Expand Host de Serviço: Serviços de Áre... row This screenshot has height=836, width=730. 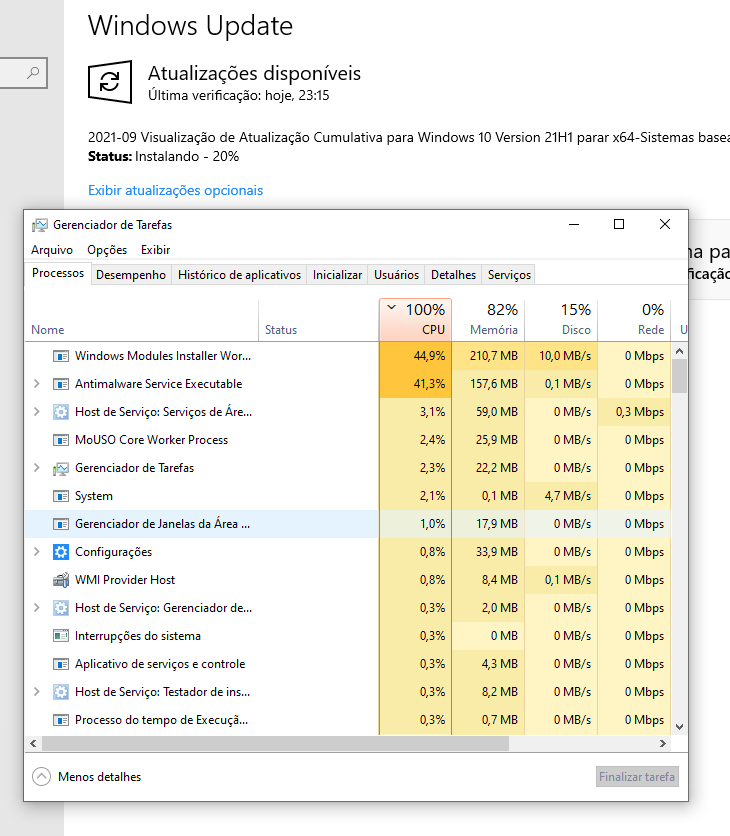[x=36, y=412]
